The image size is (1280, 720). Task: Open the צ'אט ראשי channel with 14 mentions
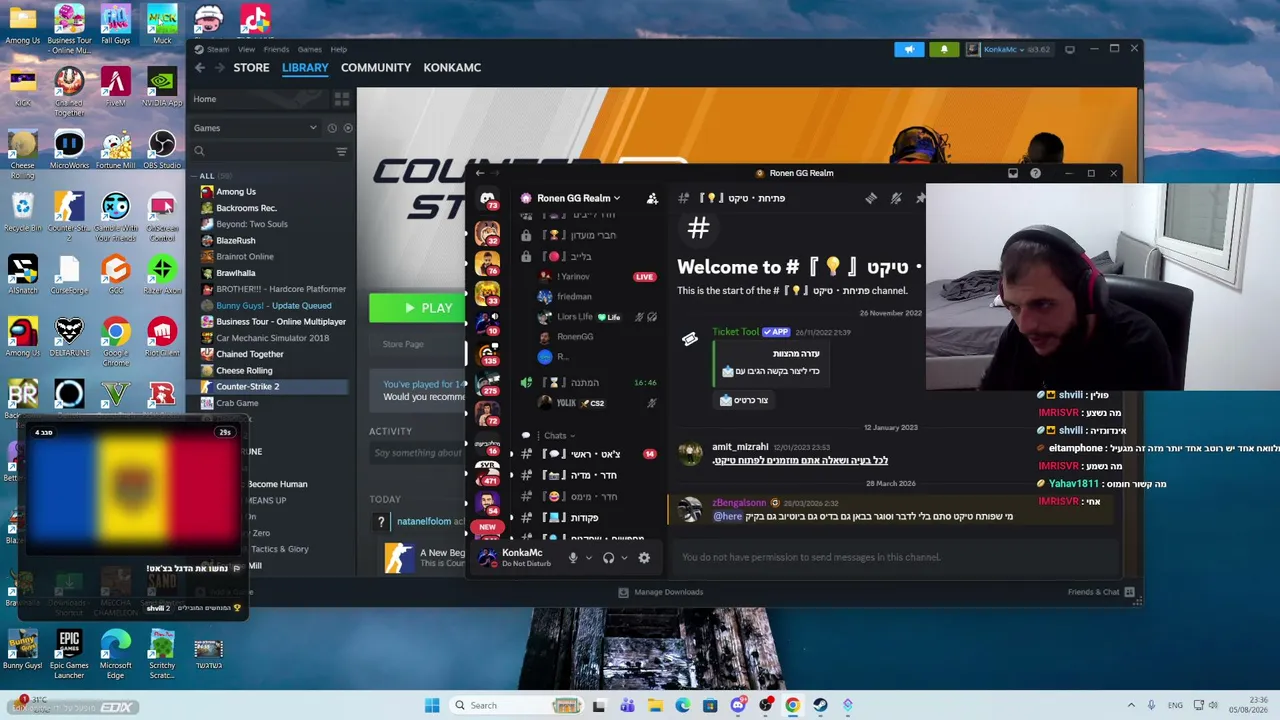(587, 454)
